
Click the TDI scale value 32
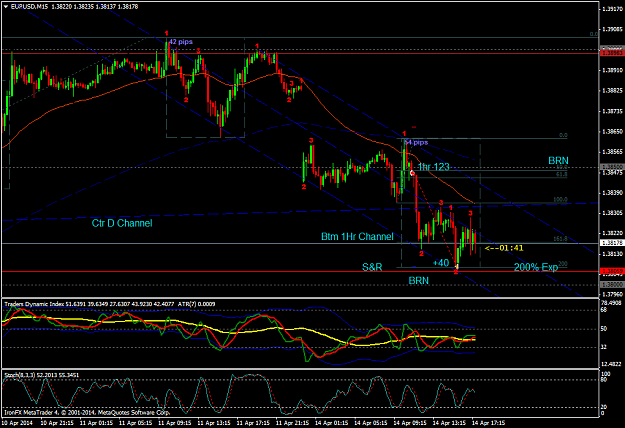604,347
